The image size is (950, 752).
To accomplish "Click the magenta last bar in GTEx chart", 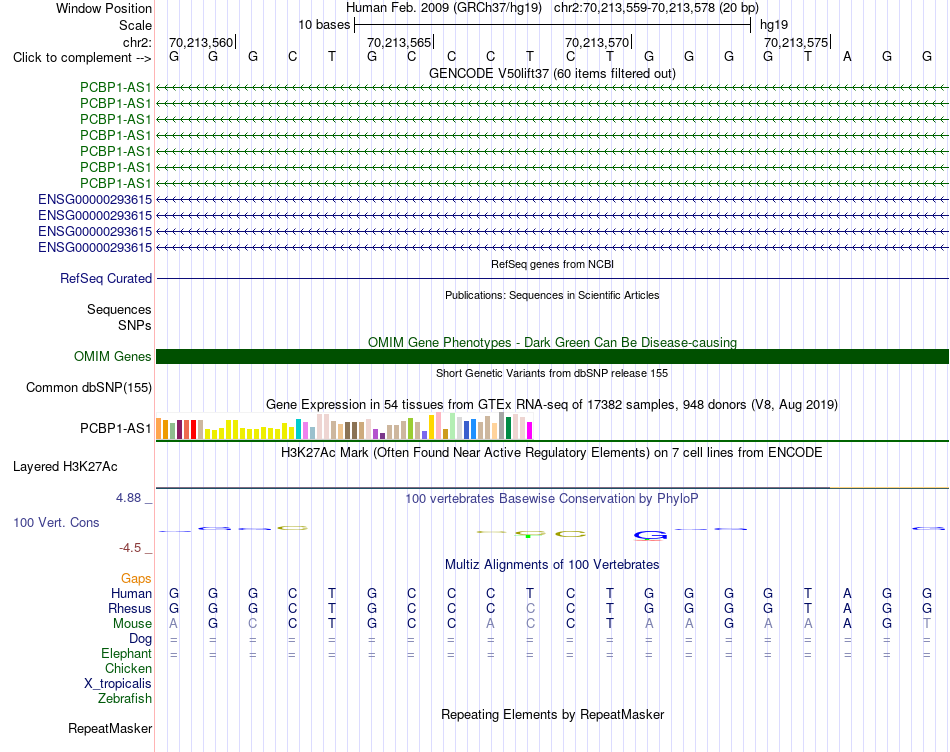I will 529,430.
